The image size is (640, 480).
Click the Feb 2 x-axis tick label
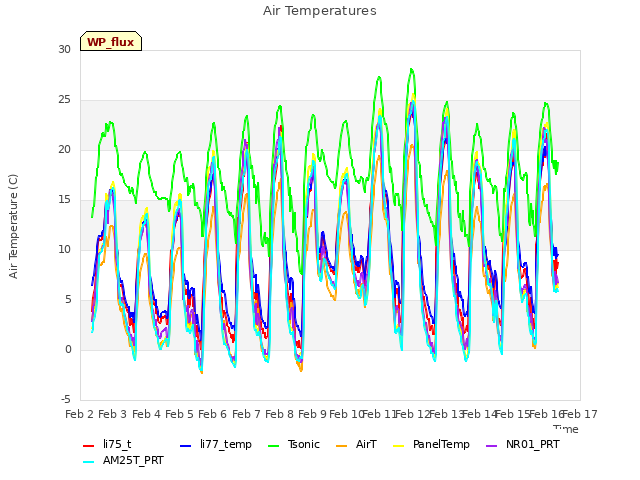pos(80,414)
